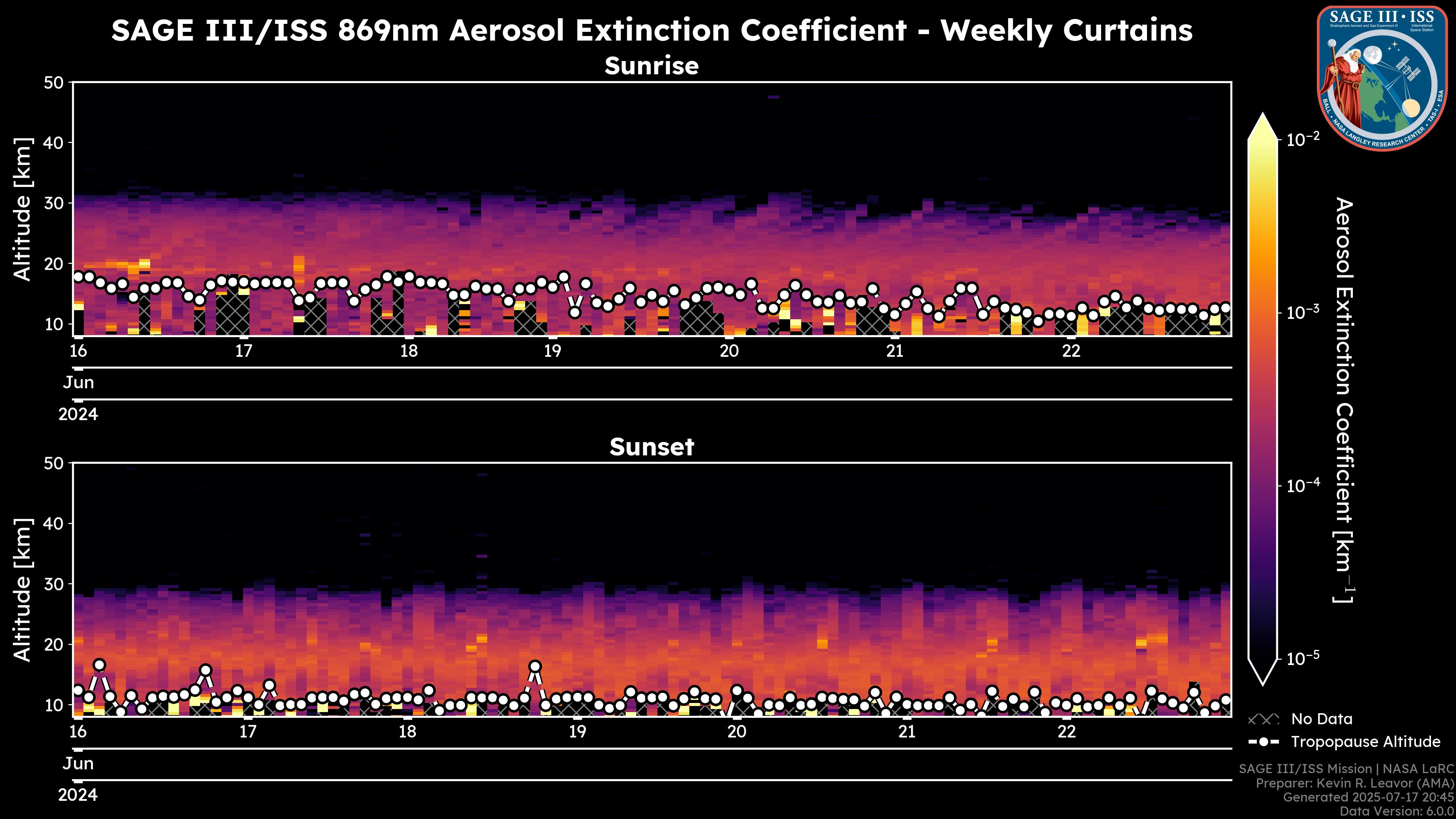Click the Sunrise panel title
The width and height of the screenshot is (1456, 819).
click(x=651, y=66)
